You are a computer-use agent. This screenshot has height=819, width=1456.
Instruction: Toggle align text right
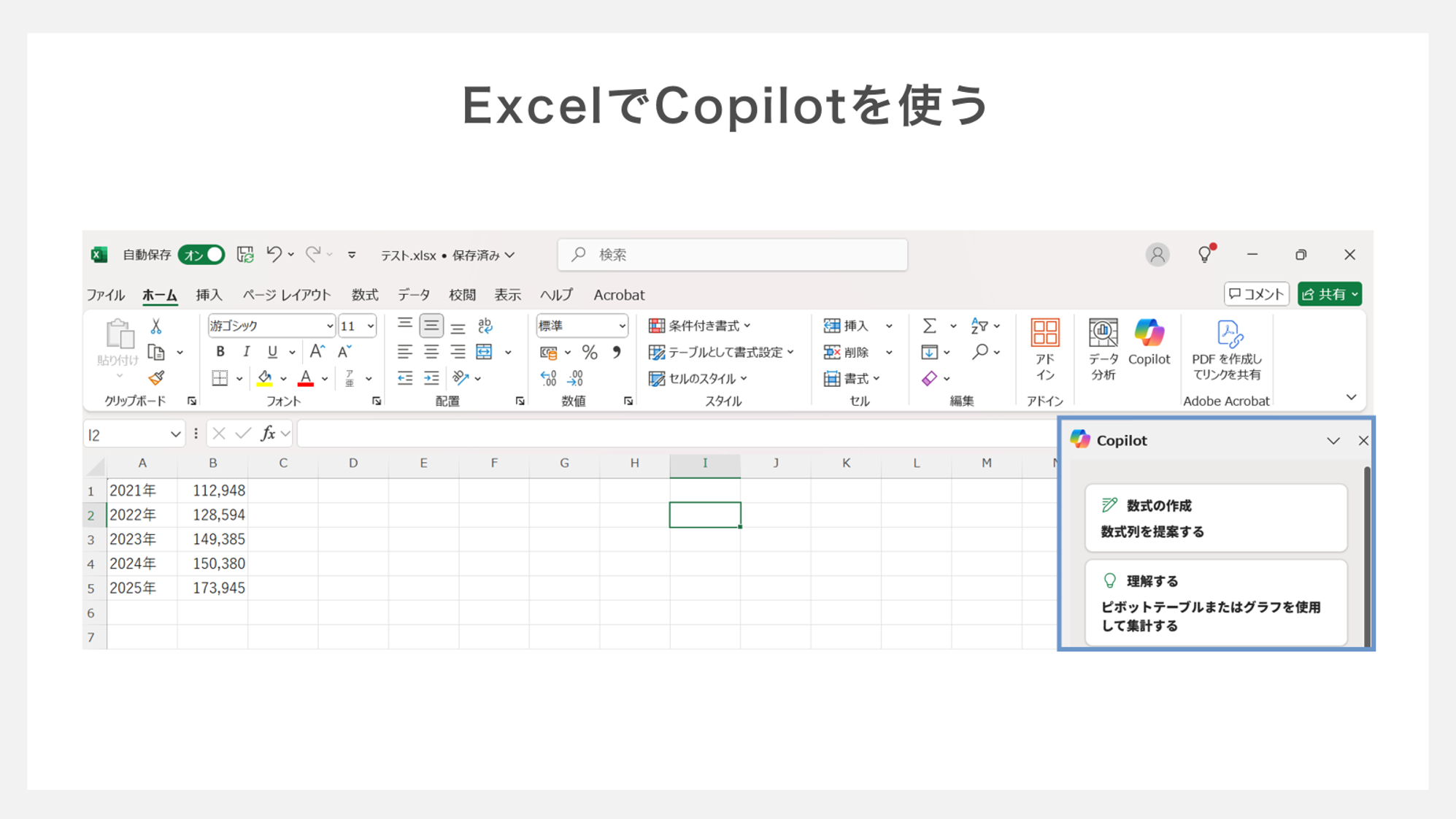tap(458, 352)
